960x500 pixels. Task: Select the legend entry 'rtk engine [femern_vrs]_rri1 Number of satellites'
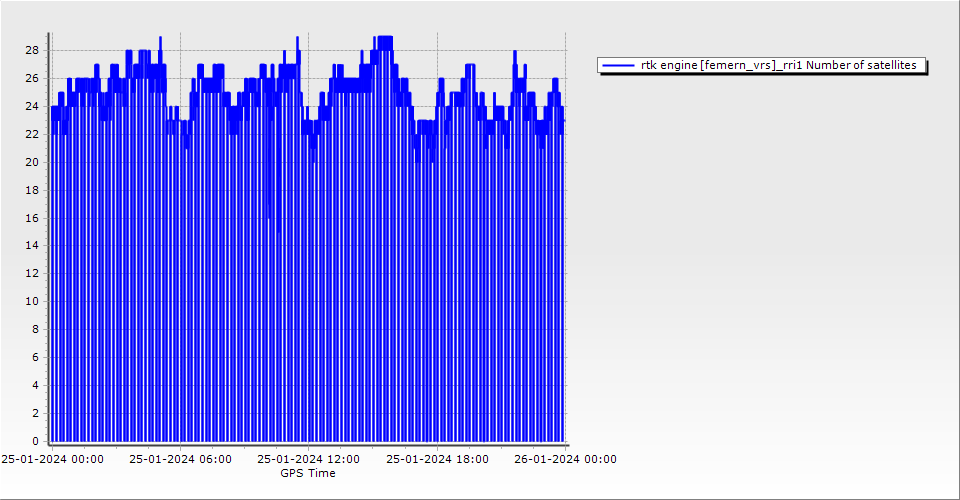(778, 65)
